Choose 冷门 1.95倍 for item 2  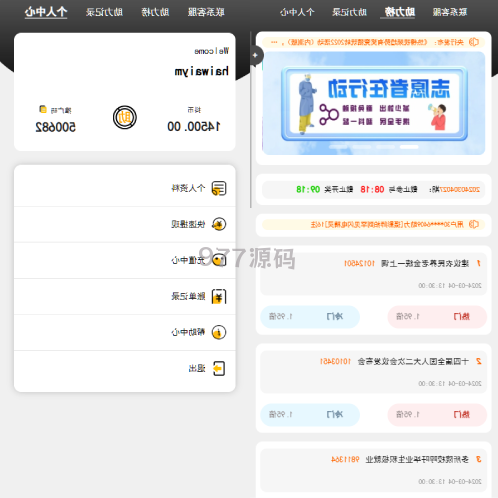[310, 415]
